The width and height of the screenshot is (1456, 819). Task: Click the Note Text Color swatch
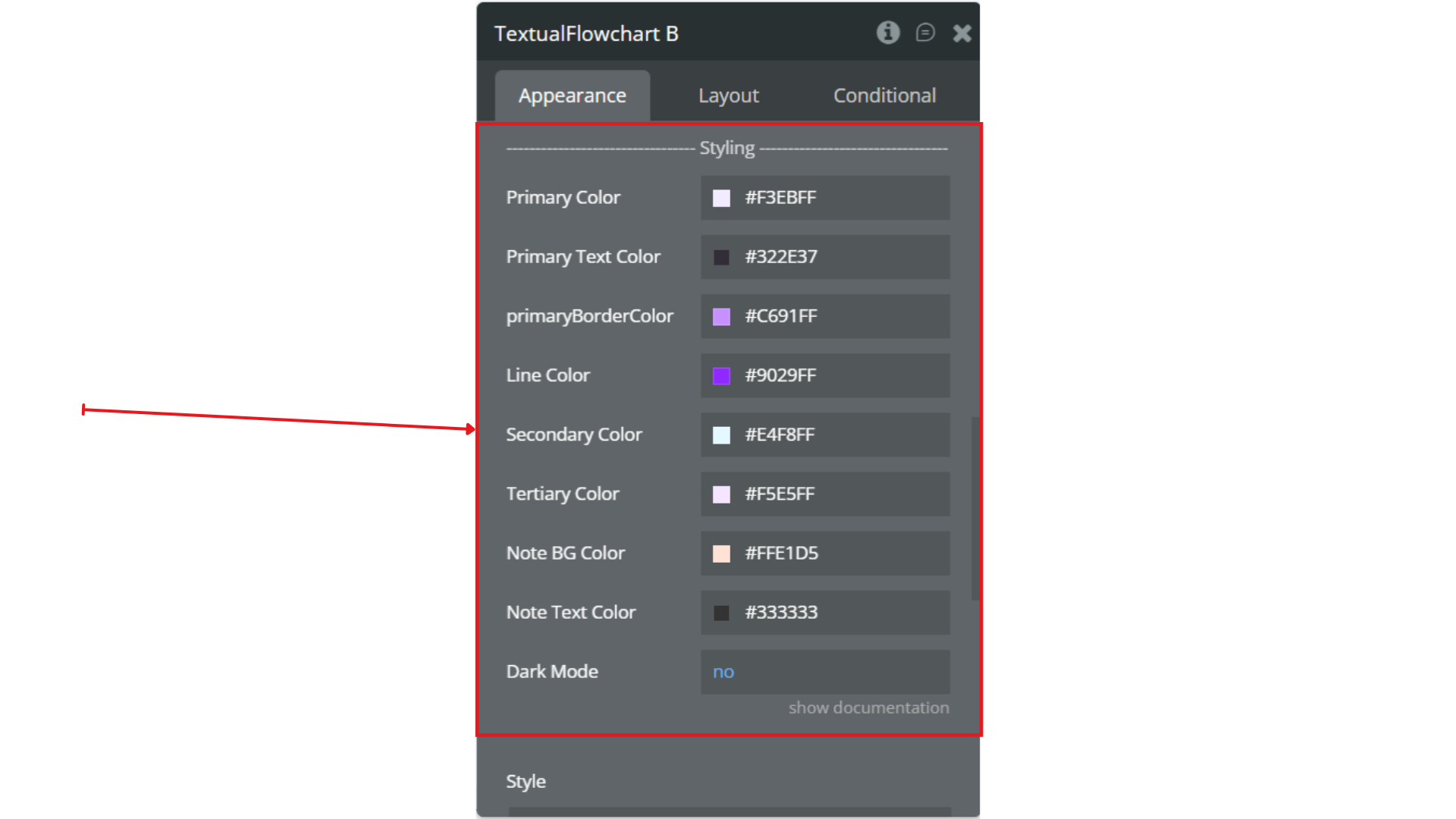point(721,613)
